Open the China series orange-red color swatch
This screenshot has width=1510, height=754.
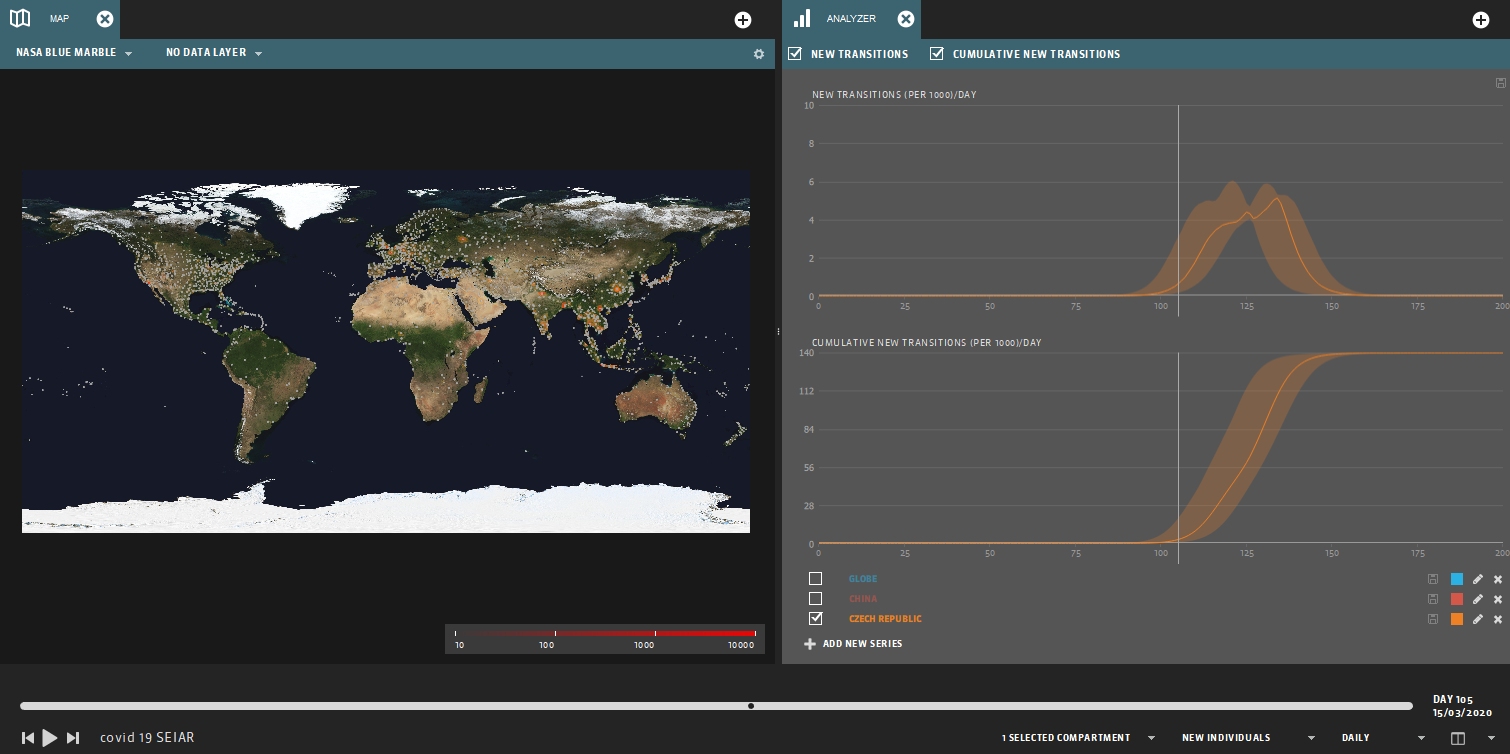[x=1456, y=599]
